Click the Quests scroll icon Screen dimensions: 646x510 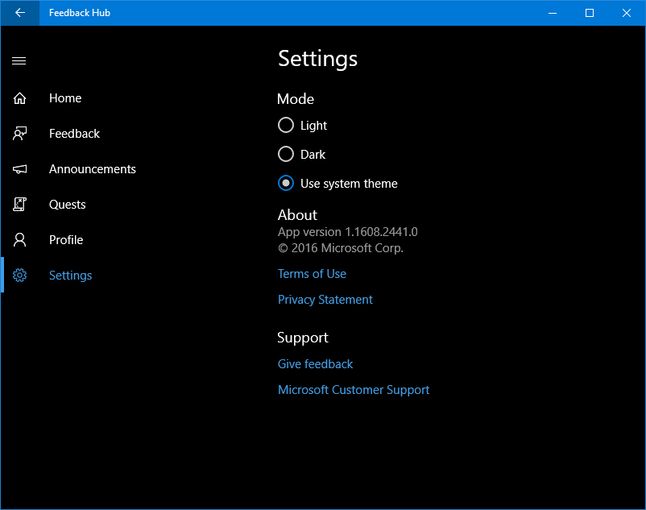coord(20,204)
